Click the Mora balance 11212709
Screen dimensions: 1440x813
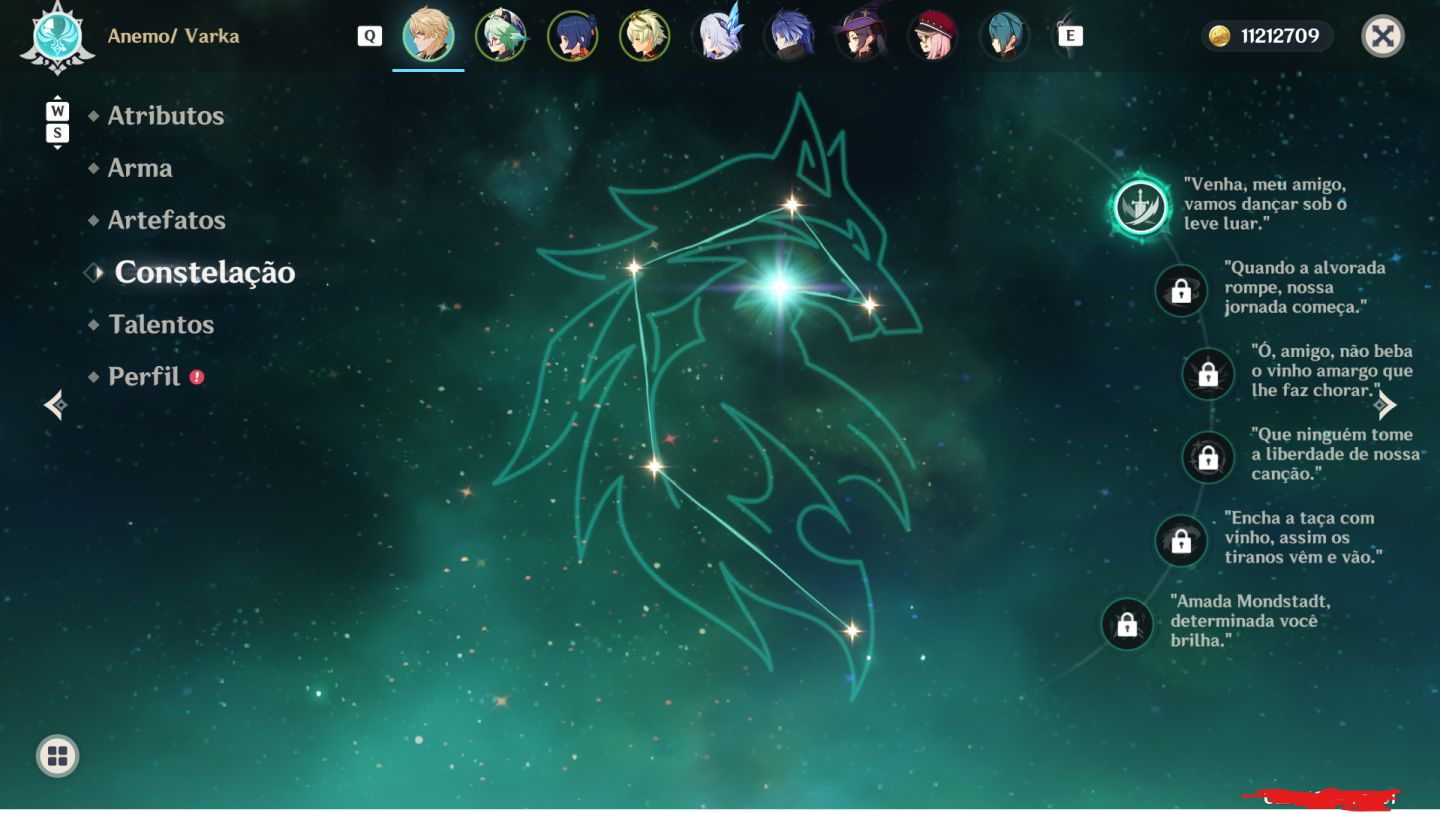point(1267,37)
